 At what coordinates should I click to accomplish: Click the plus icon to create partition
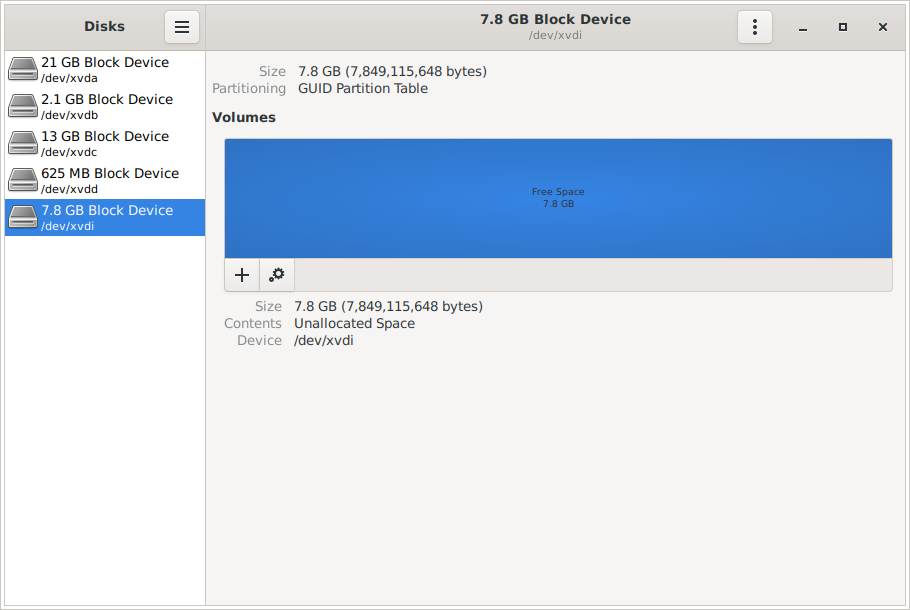tap(242, 275)
